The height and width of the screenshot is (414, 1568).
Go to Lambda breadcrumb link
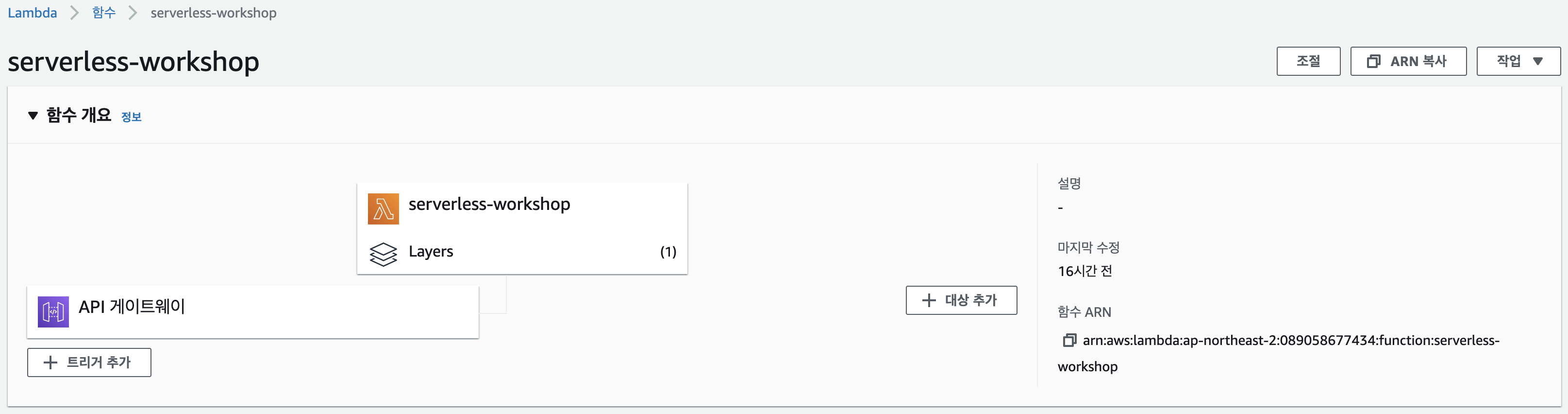click(x=32, y=13)
